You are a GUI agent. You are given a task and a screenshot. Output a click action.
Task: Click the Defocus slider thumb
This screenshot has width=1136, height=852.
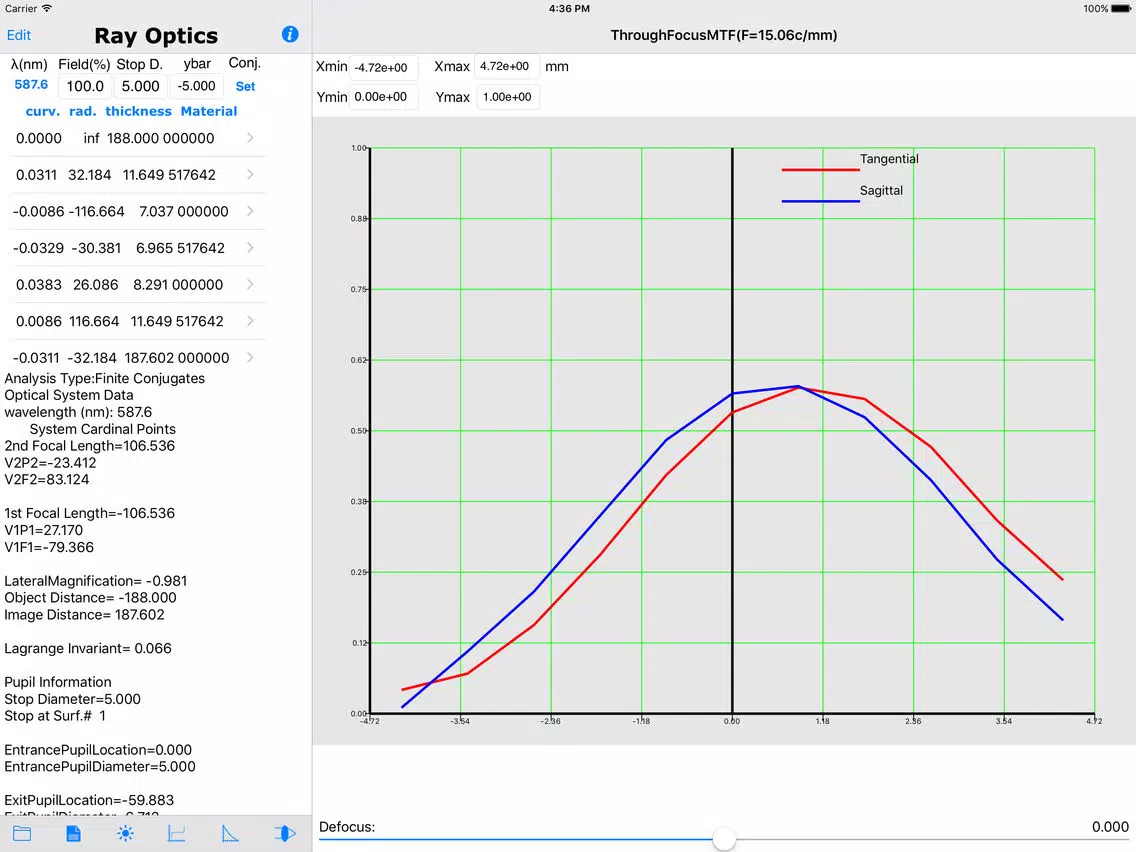[x=724, y=839]
